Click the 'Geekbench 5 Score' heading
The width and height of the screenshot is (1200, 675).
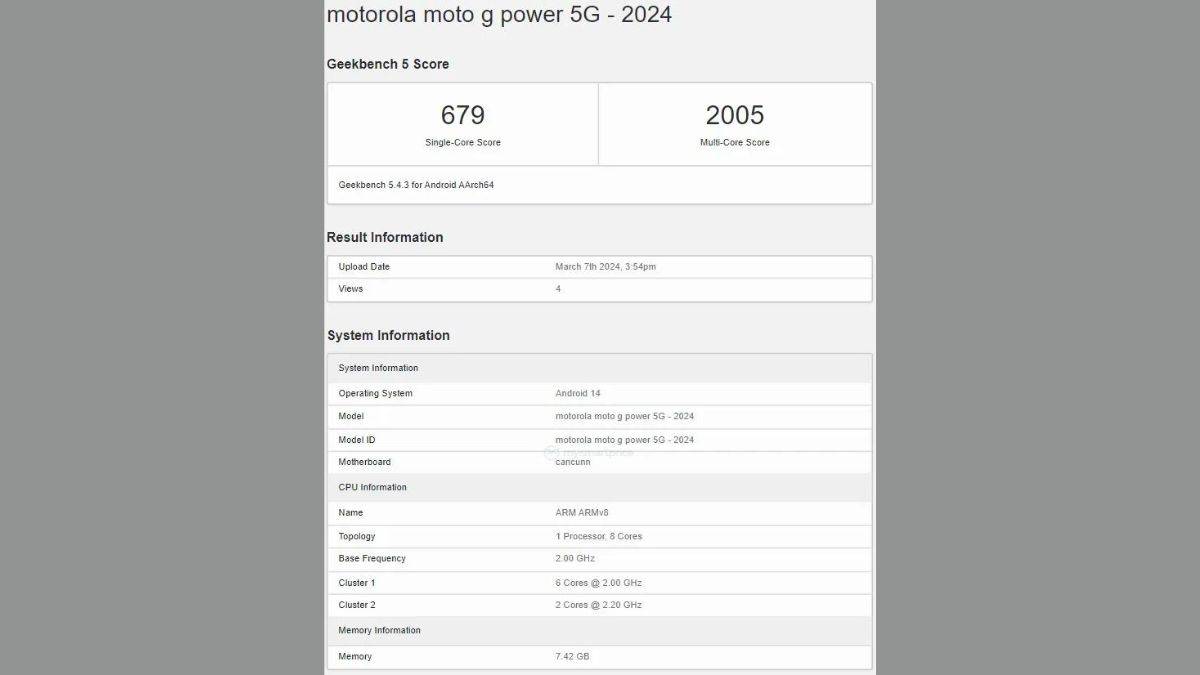click(x=388, y=64)
